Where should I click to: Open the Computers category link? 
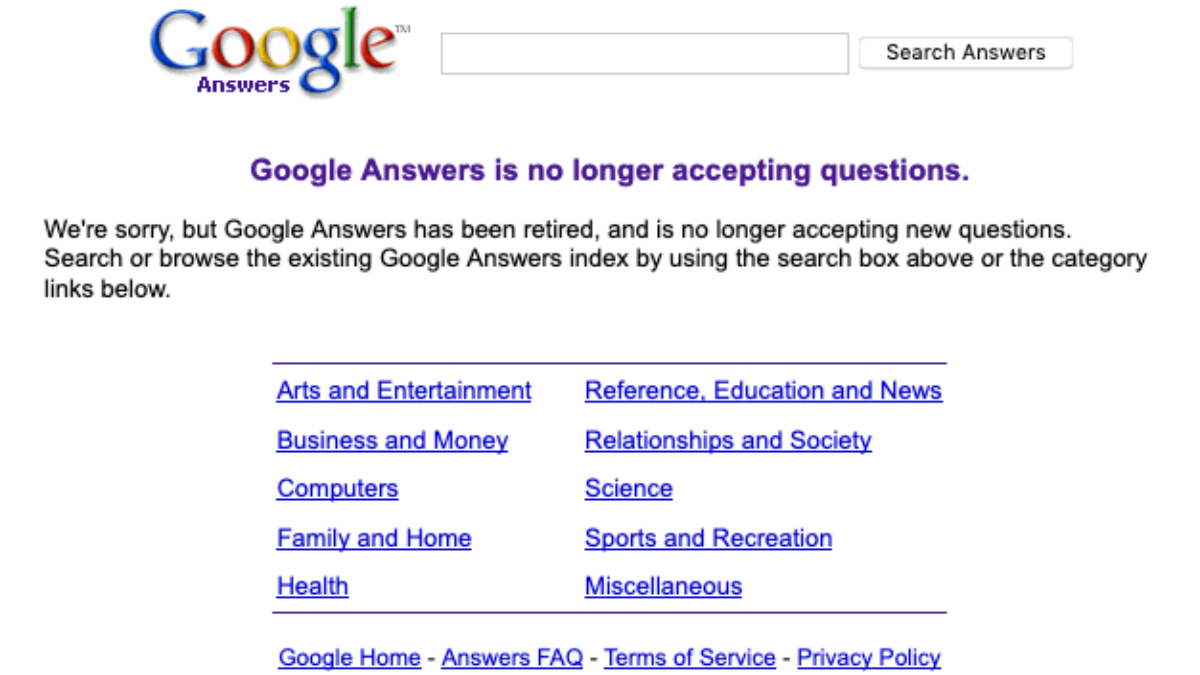click(x=337, y=489)
